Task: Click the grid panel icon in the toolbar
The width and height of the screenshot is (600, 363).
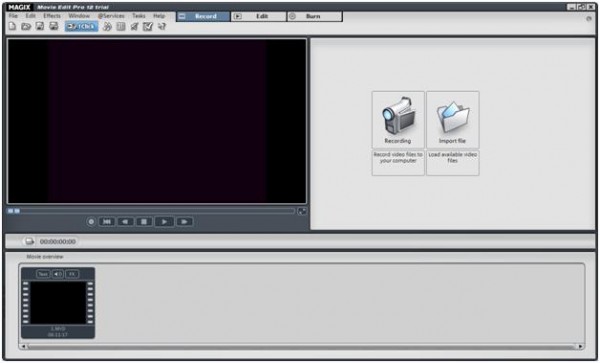Action: tap(121, 26)
